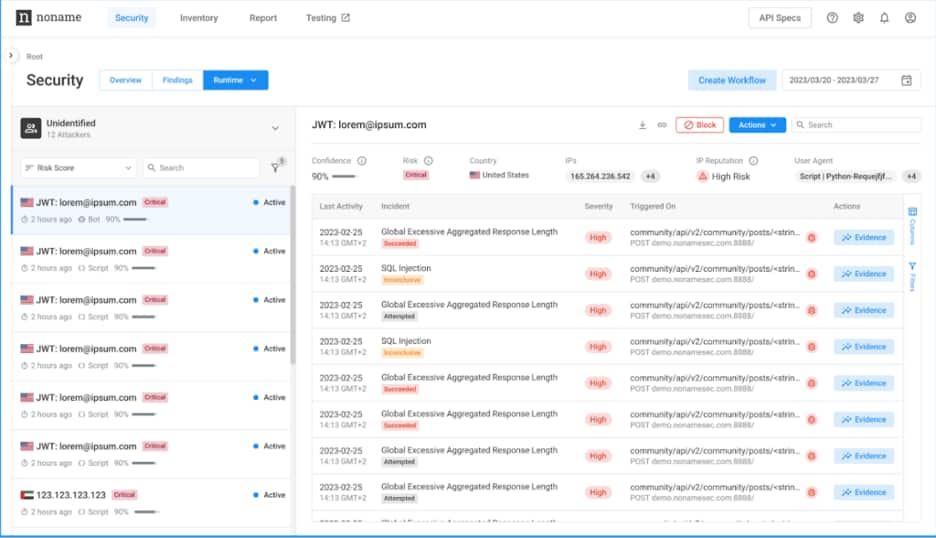The height and width of the screenshot is (538, 936).
Task: Toggle the Filters side panel
Action: 912,276
